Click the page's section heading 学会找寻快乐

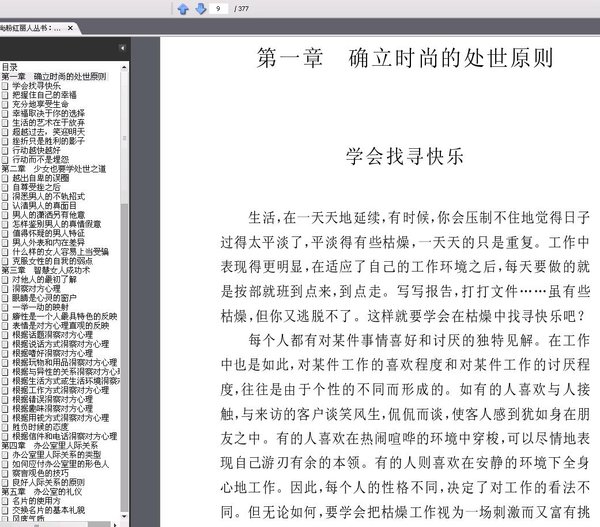click(x=404, y=156)
